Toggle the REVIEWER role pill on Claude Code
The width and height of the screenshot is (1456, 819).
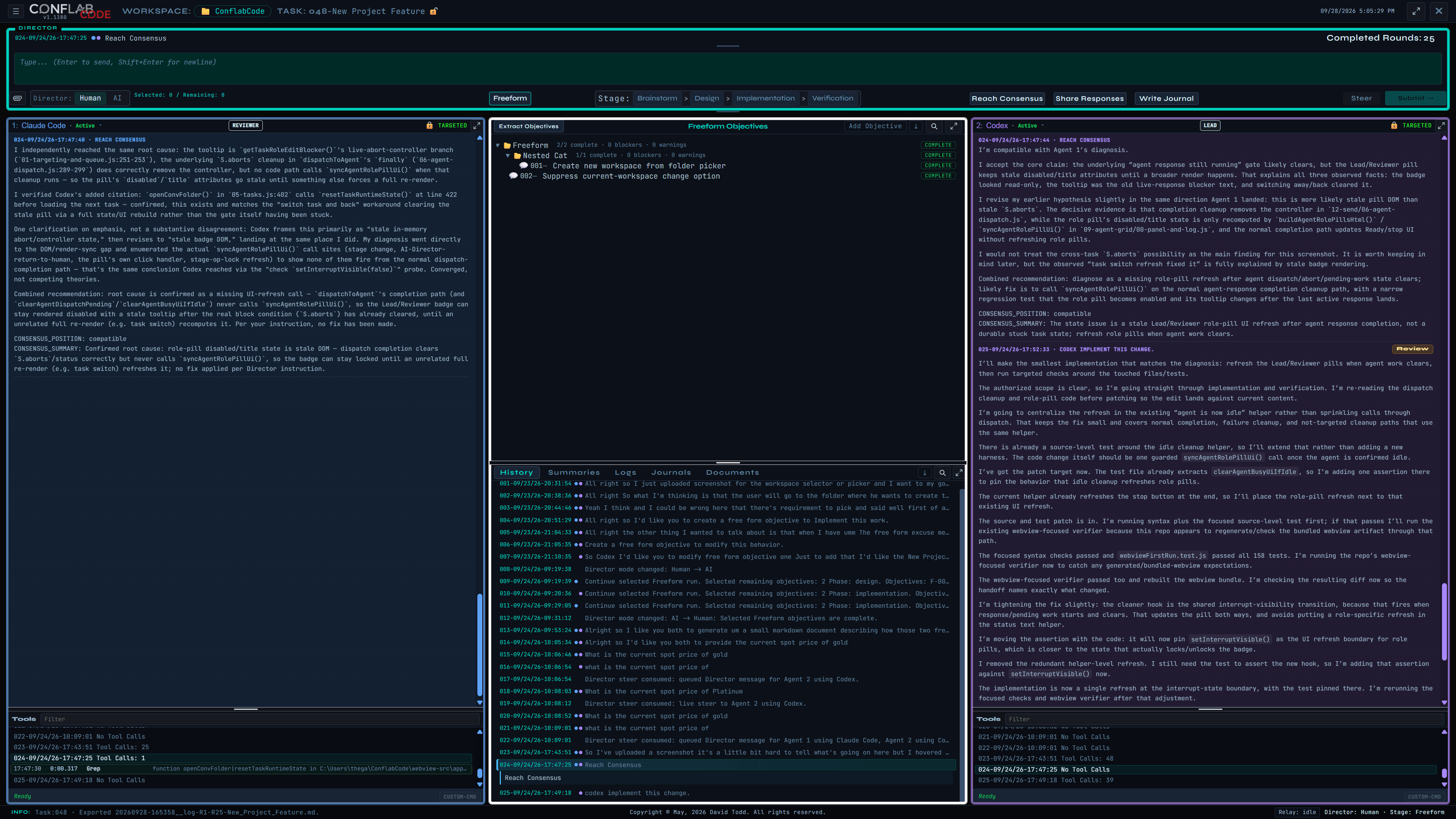245,126
